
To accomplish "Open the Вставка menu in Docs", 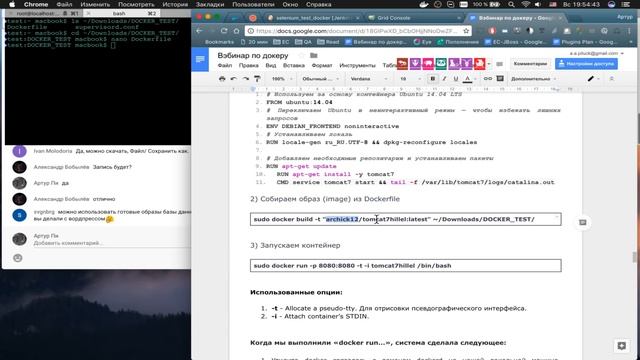I will coord(293,65).
